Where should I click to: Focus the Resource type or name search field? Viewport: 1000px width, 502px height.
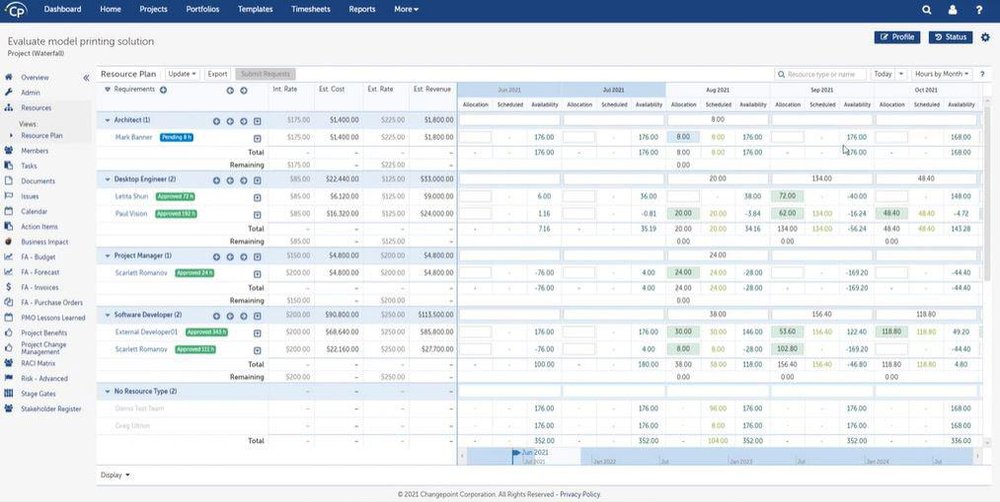pyautogui.click(x=821, y=74)
